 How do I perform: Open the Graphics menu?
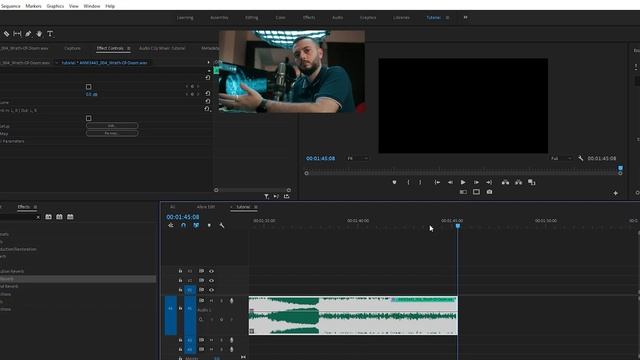pyautogui.click(x=55, y=6)
